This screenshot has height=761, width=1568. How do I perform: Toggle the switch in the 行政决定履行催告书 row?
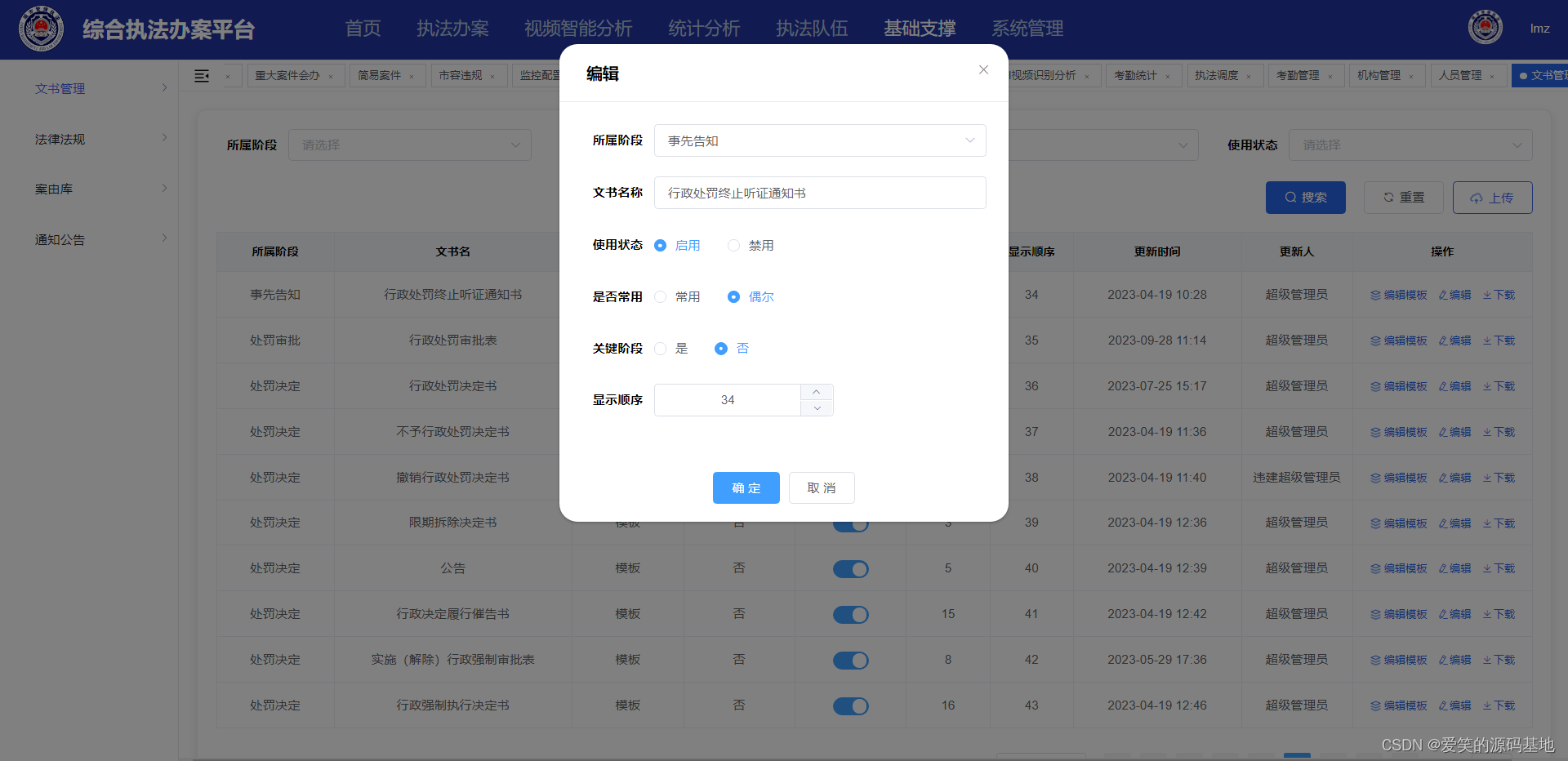click(850, 615)
